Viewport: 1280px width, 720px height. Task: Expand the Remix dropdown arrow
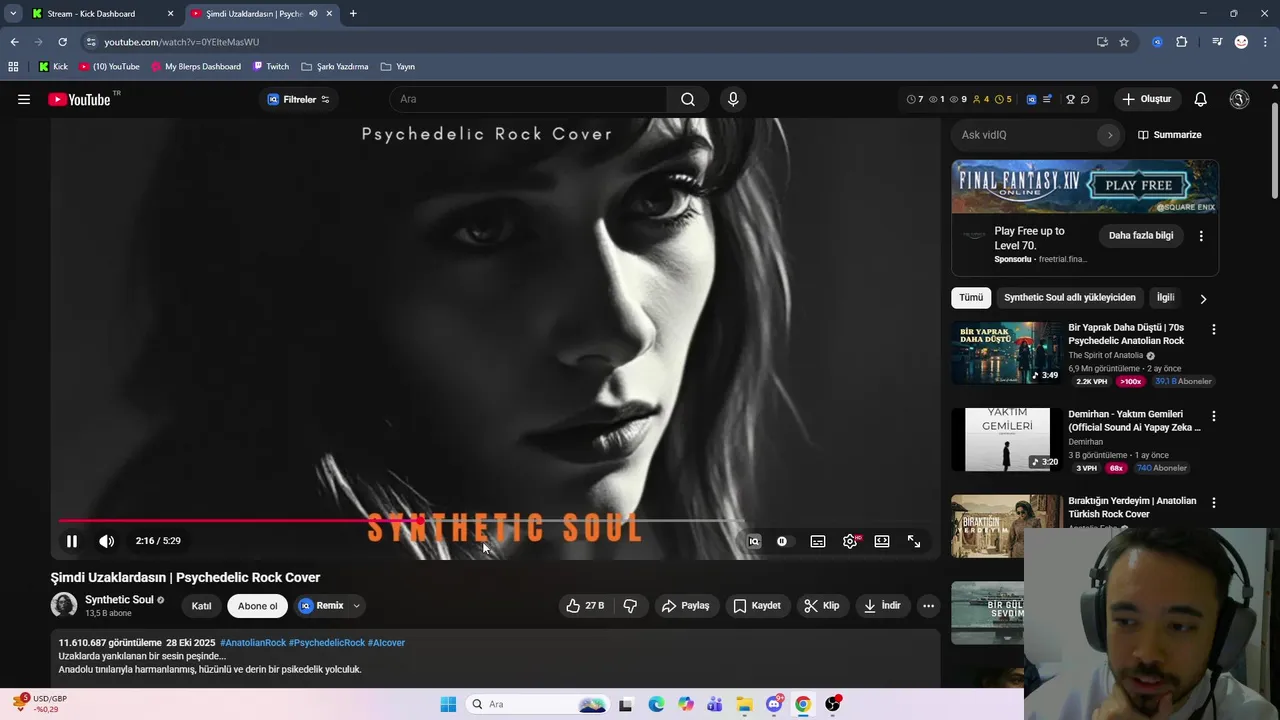point(356,606)
